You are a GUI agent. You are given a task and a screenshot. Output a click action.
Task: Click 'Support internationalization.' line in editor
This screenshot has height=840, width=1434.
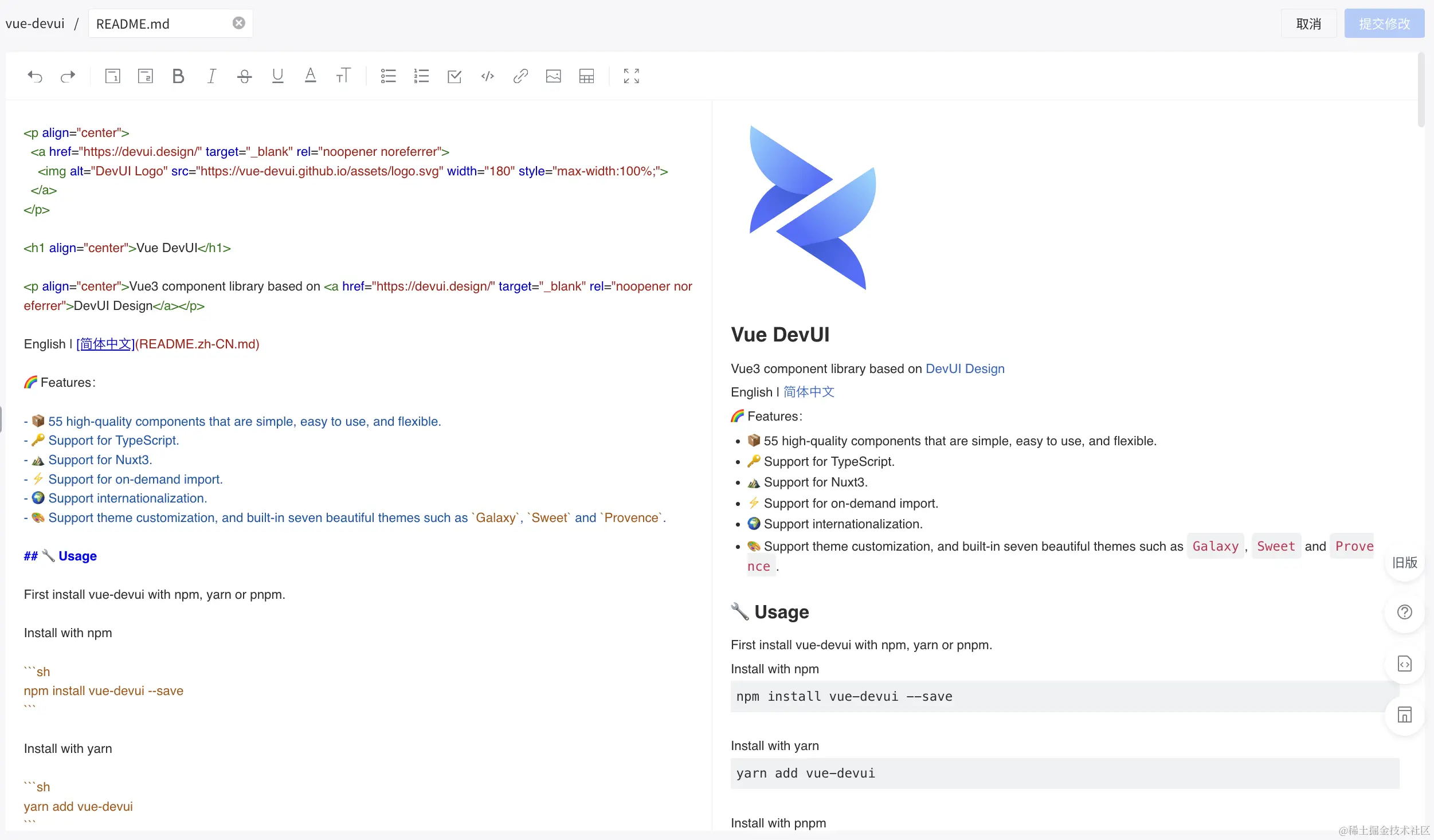tap(128, 498)
